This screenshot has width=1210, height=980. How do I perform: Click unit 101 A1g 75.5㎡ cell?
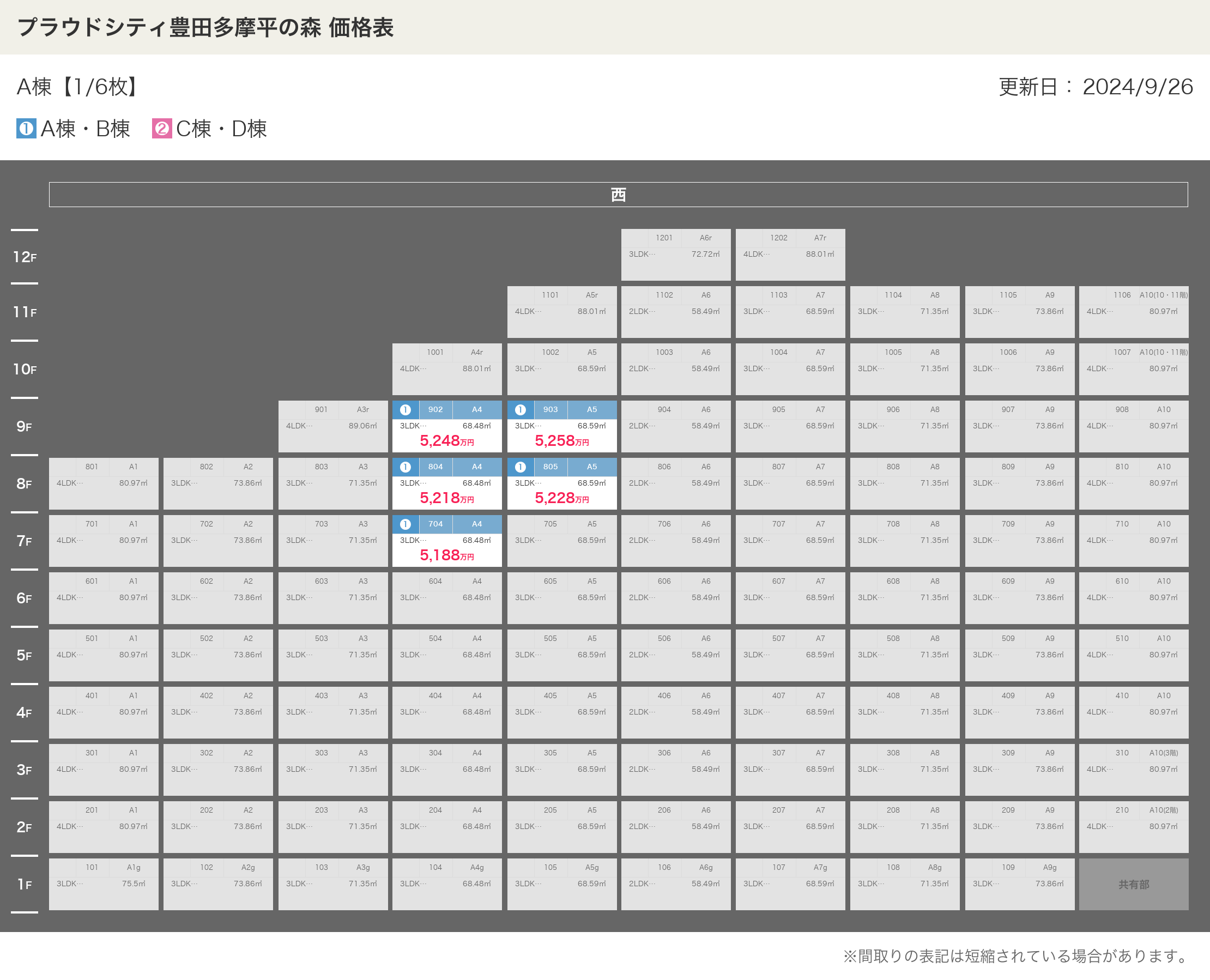(104, 885)
